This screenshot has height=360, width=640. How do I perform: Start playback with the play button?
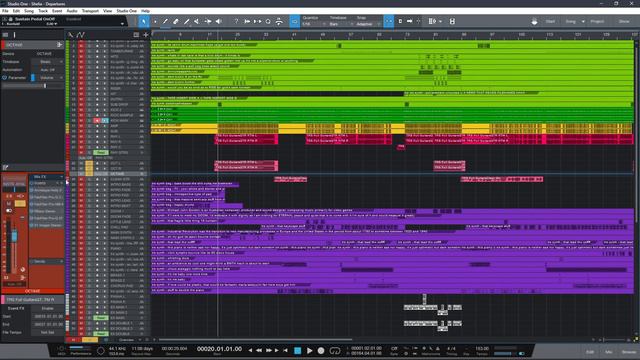(x=309, y=350)
